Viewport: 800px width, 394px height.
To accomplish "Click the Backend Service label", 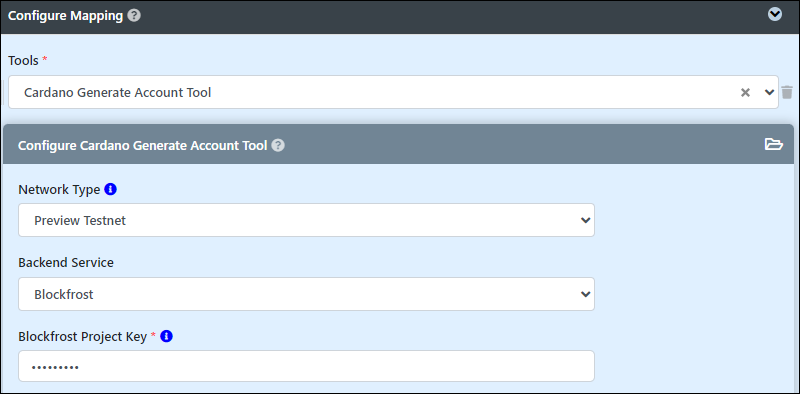I will 66,262.
